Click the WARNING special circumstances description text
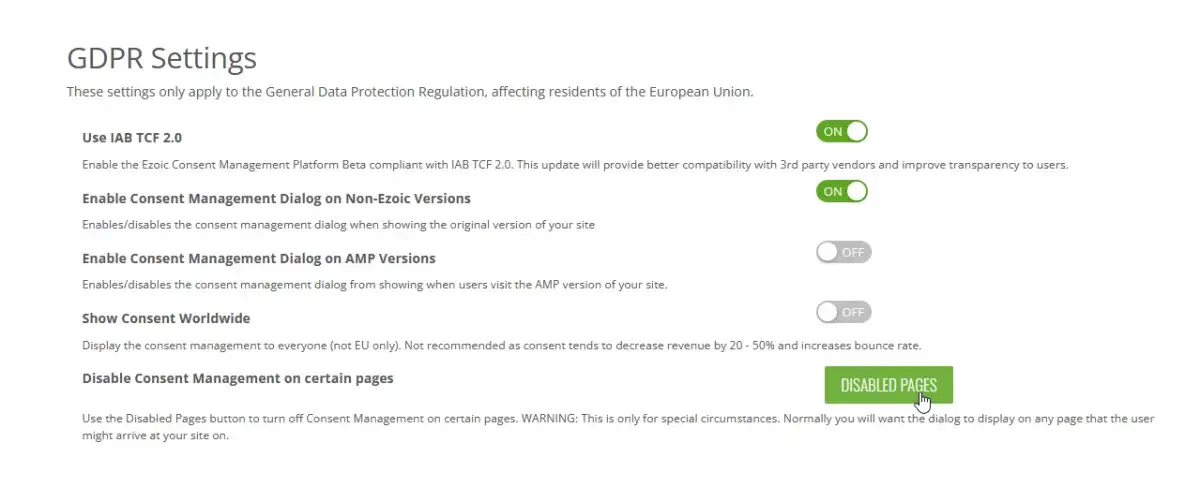This screenshot has height=487, width=1200. 618,427
